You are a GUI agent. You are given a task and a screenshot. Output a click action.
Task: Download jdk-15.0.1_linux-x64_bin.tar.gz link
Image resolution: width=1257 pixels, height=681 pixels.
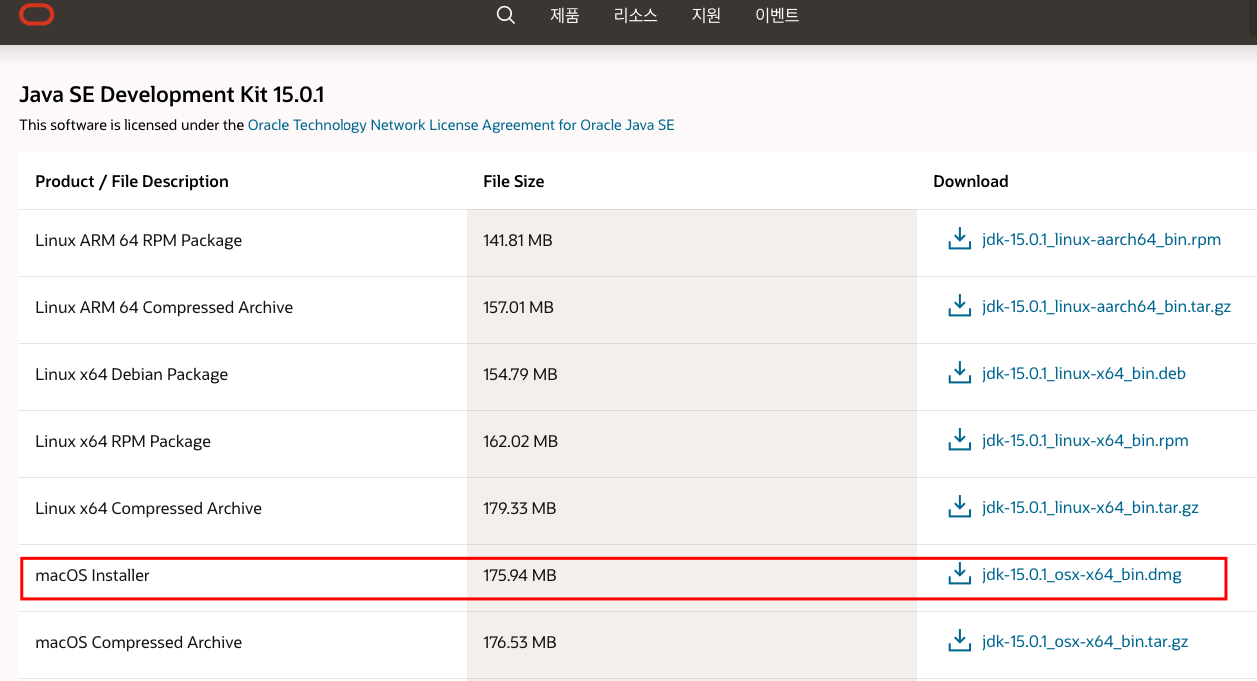click(1090, 508)
